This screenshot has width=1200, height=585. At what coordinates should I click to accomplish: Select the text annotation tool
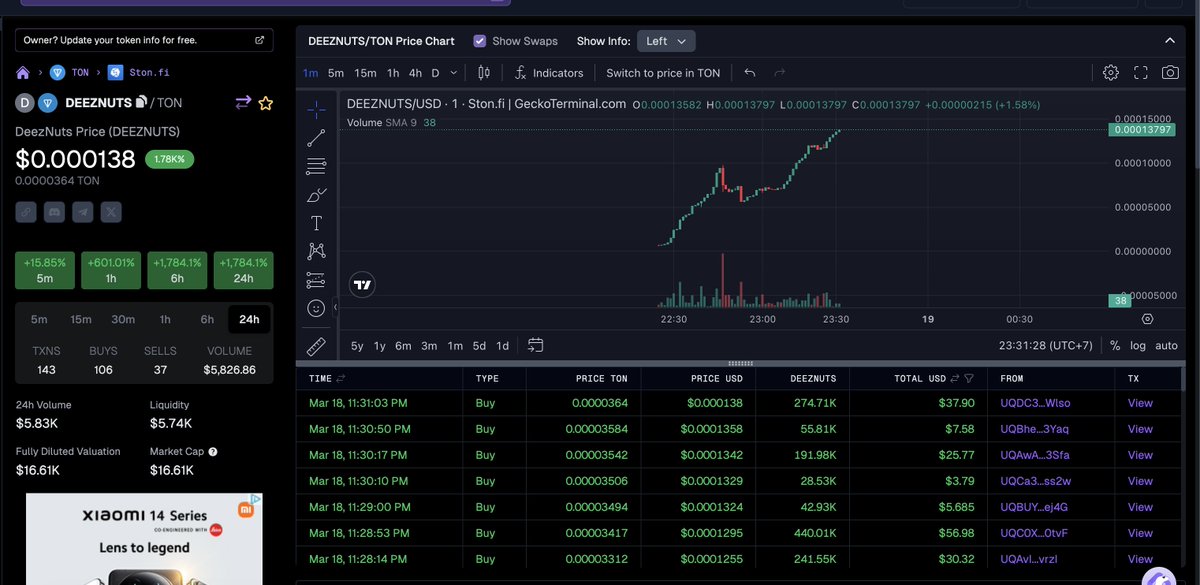click(x=316, y=223)
